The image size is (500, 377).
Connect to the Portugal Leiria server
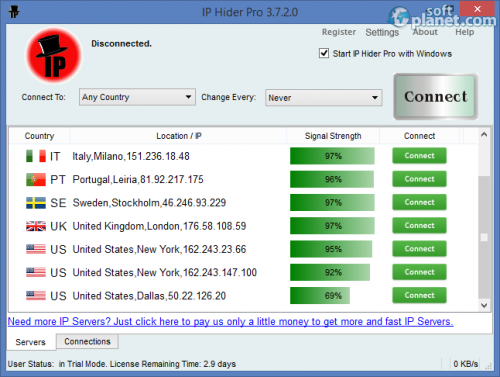coord(419,179)
